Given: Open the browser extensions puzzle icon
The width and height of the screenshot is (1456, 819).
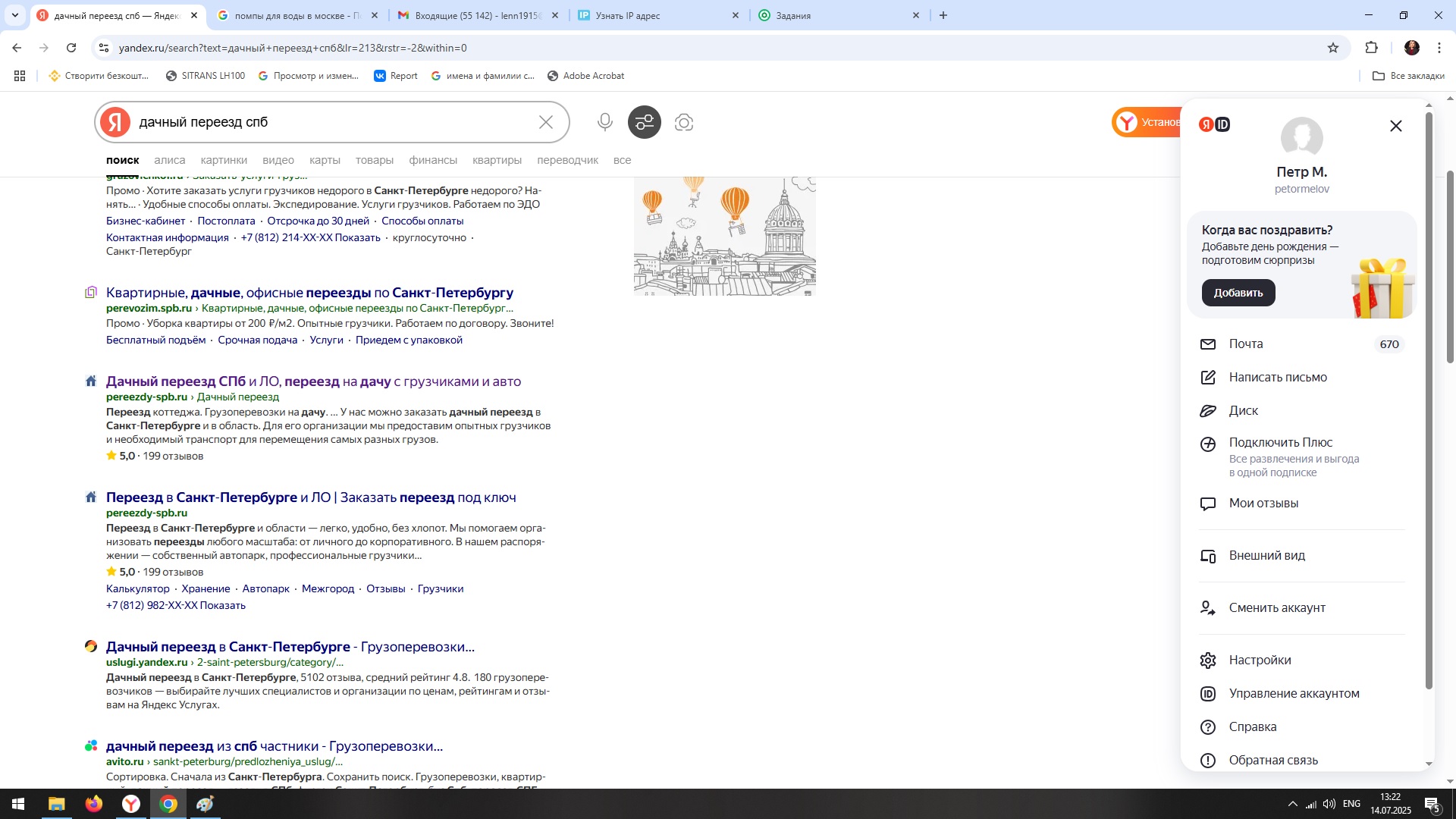Looking at the screenshot, I should pos(1371,48).
